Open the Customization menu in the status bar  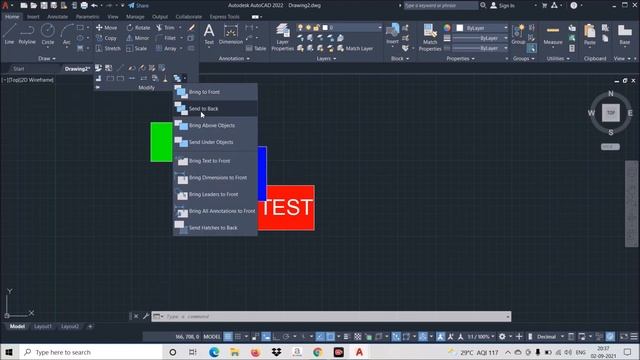pyautogui.click(x=634, y=337)
